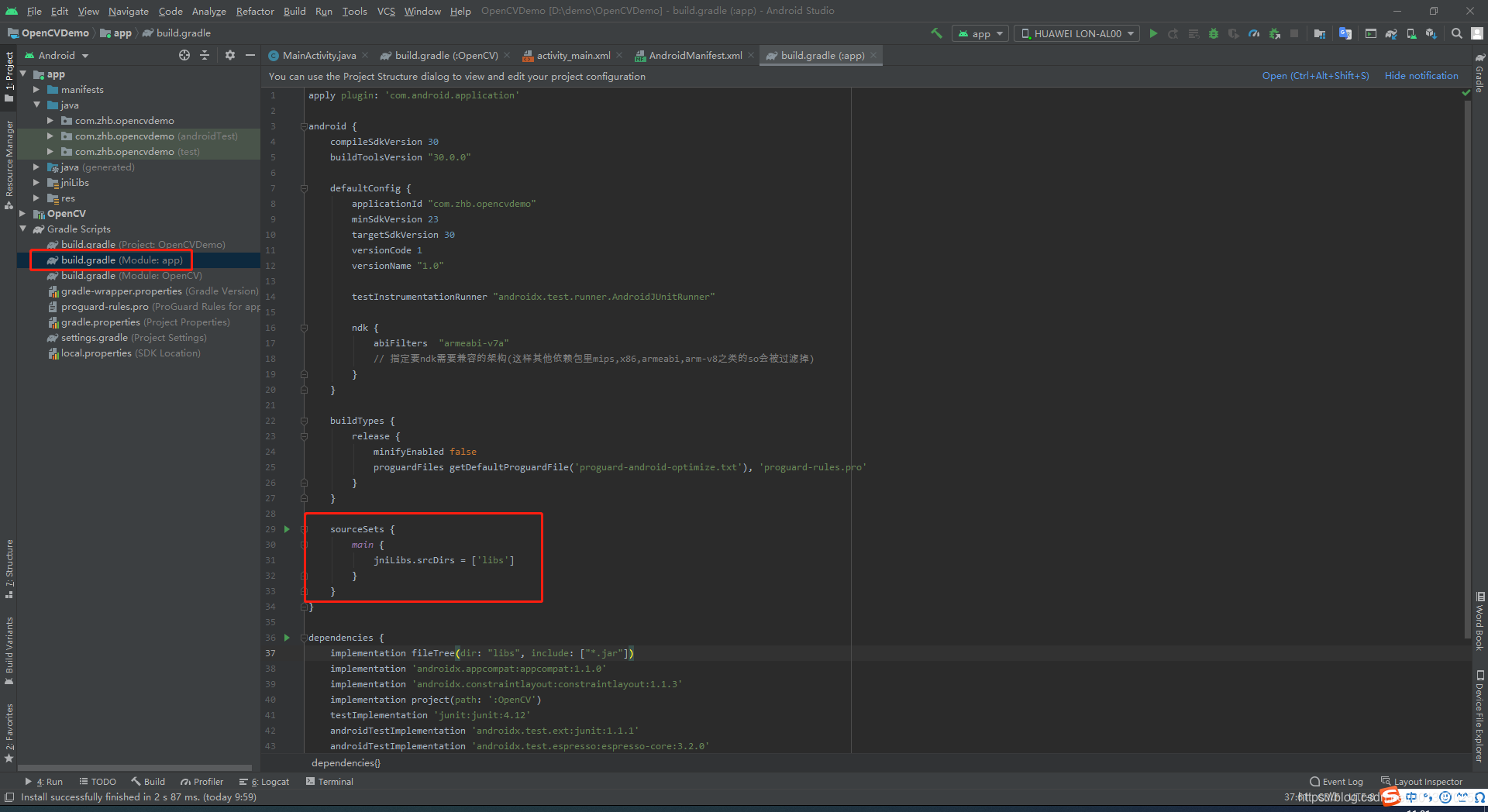The width and height of the screenshot is (1488, 812).
Task: Sync Project with Gradle Files elephant icon
Action: (x=1391, y=33)
